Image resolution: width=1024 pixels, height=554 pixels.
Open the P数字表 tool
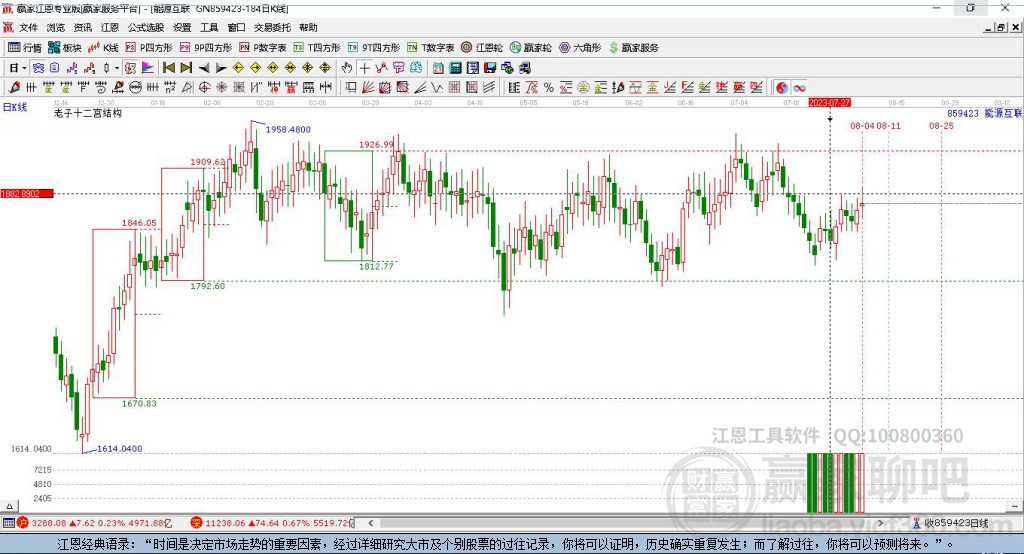(263, 48)
